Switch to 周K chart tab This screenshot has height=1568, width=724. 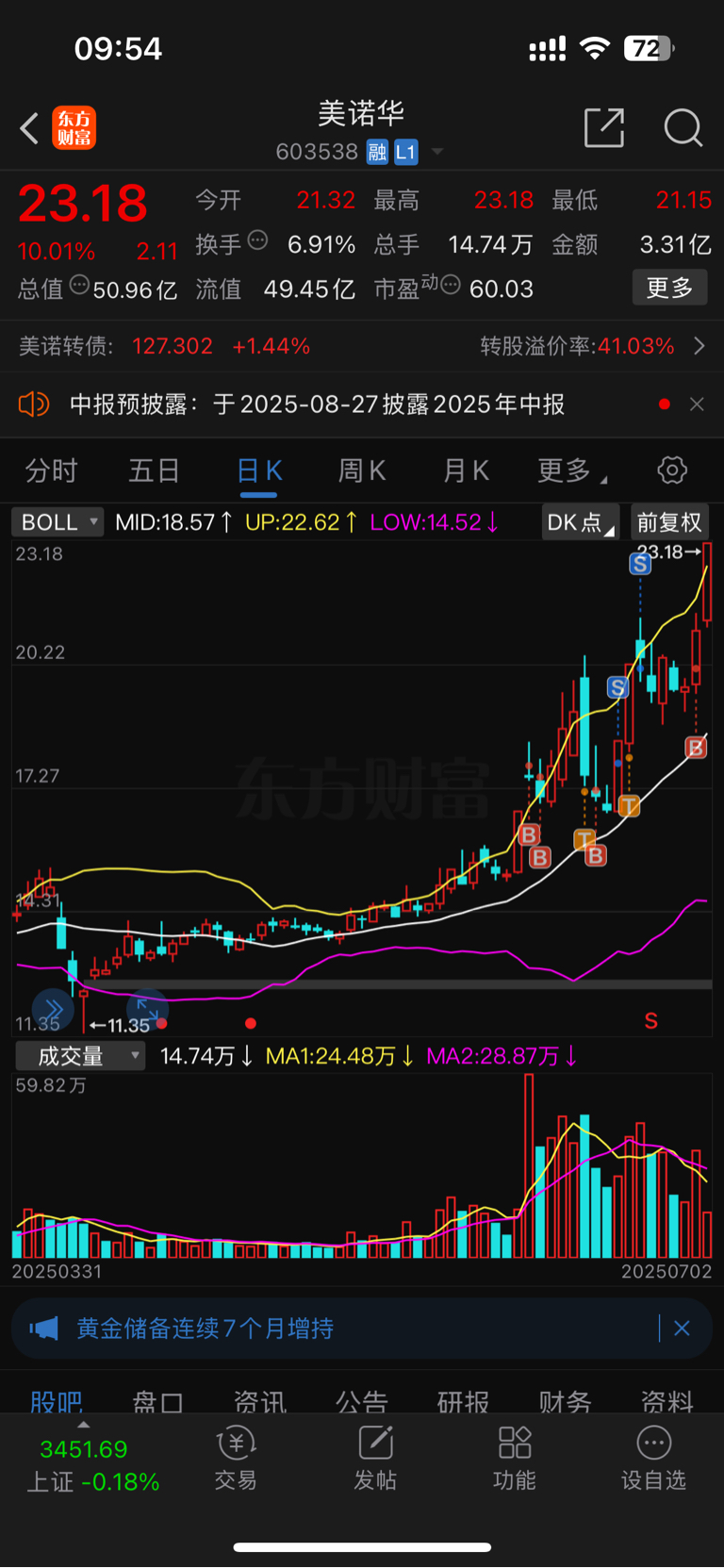362,470
